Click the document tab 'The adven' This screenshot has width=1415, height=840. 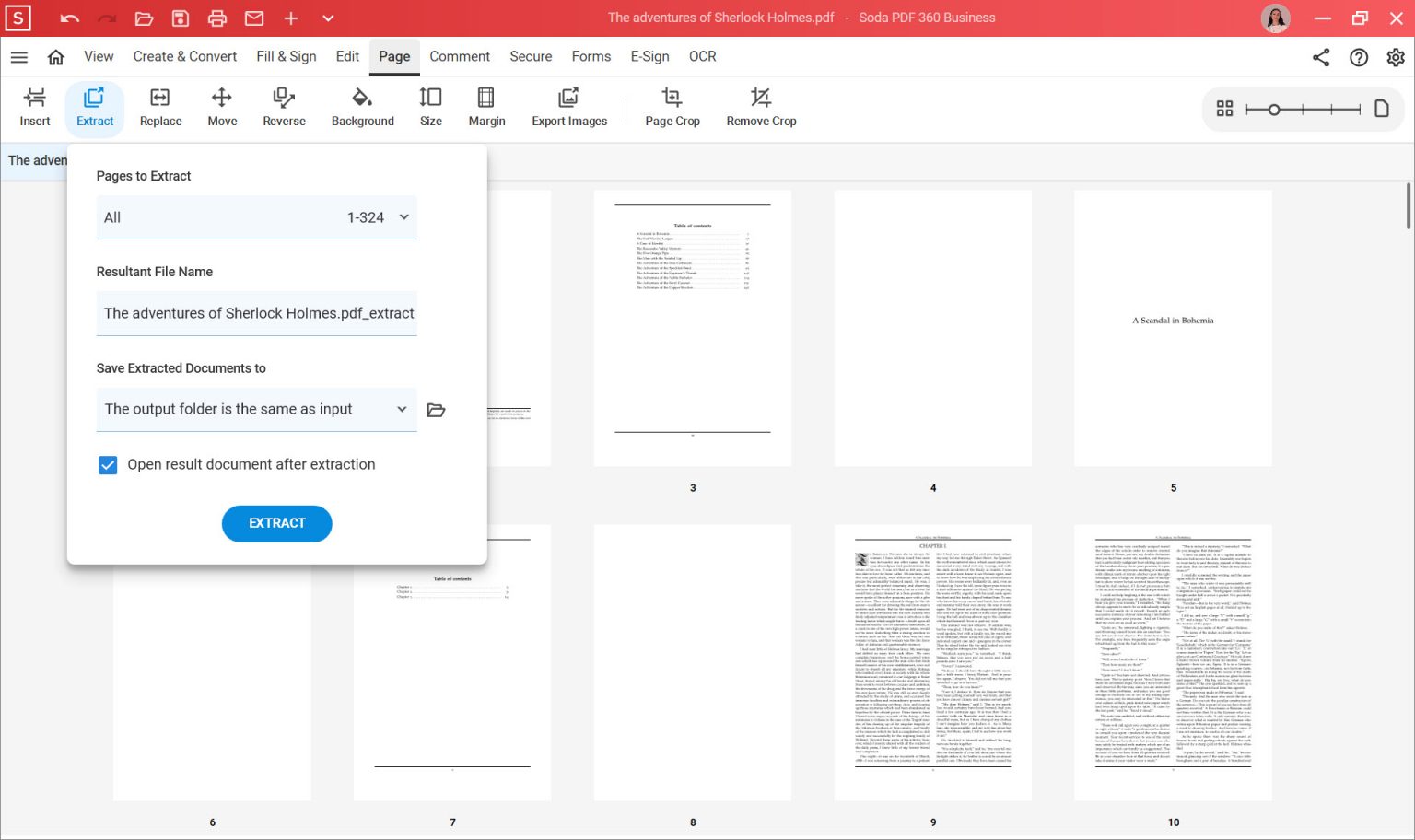point(37,160)
